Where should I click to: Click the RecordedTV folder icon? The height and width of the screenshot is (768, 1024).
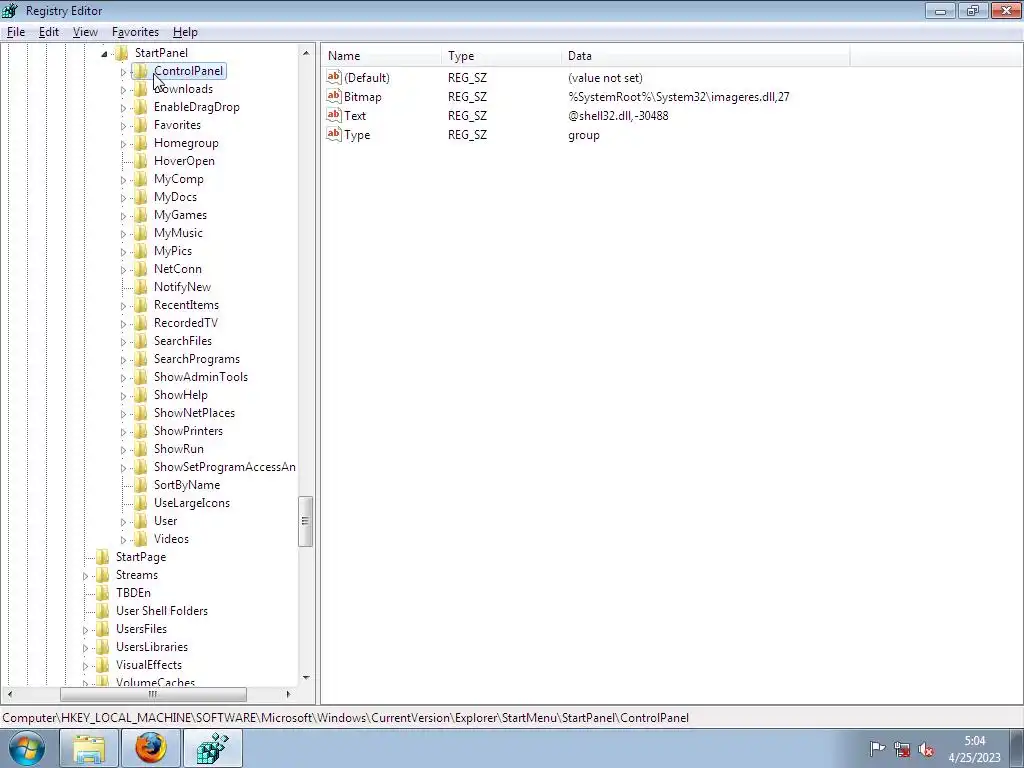140,323
